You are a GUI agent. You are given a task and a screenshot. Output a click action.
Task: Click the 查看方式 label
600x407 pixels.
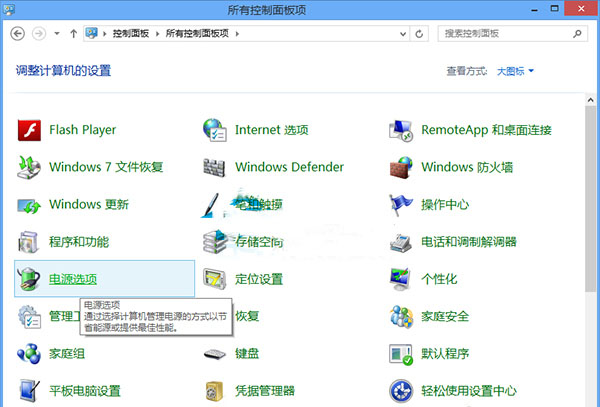pyautogui.click(x=466, y=71)
